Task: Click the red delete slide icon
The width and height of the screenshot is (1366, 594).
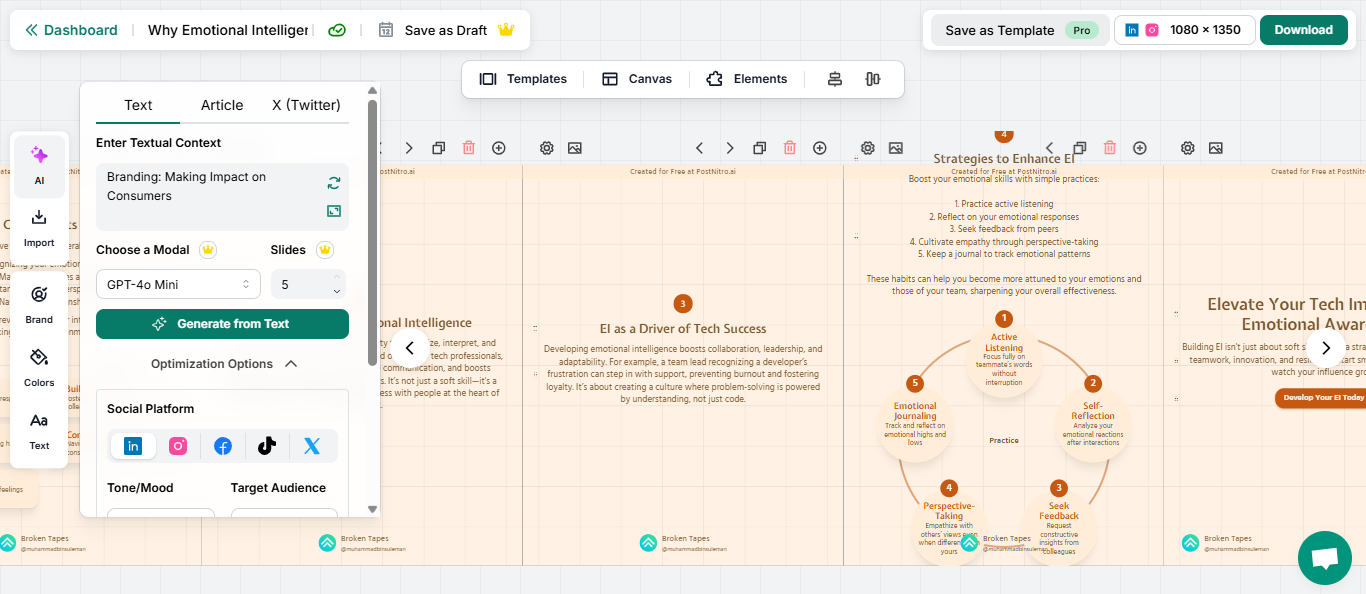Action: point(790,148)
